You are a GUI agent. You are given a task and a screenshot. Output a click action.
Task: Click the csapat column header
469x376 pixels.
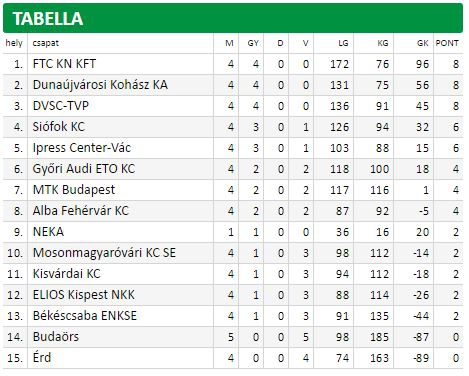pos(46,43)
